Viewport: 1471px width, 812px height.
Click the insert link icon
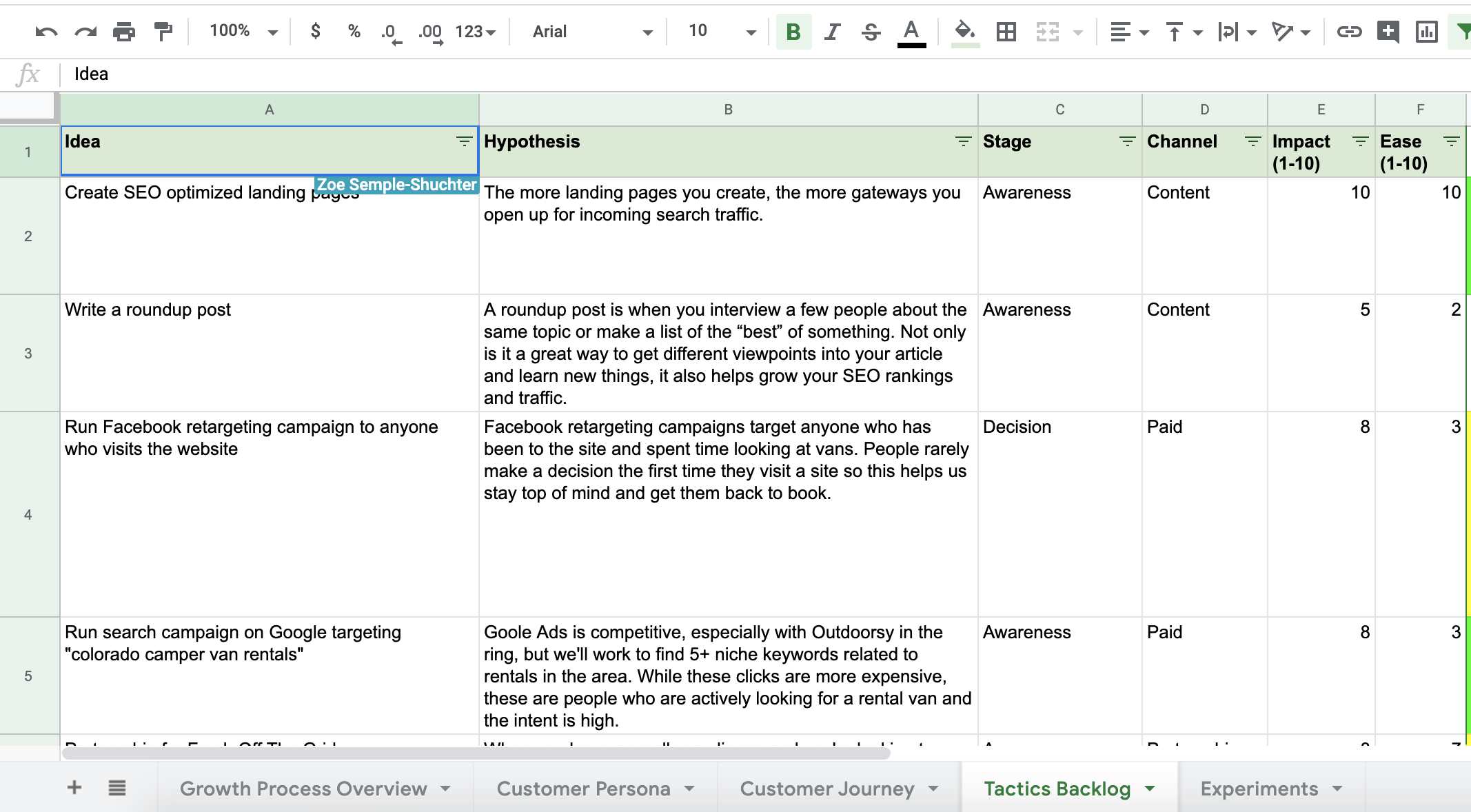point(1349,31)
